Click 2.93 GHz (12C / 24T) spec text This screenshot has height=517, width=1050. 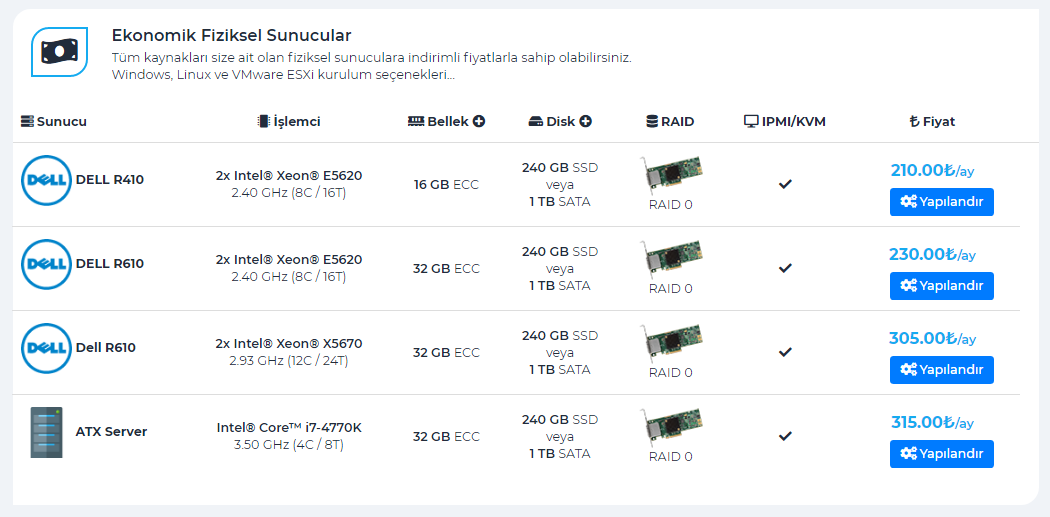pyautogui.click(x=289, y=360)
